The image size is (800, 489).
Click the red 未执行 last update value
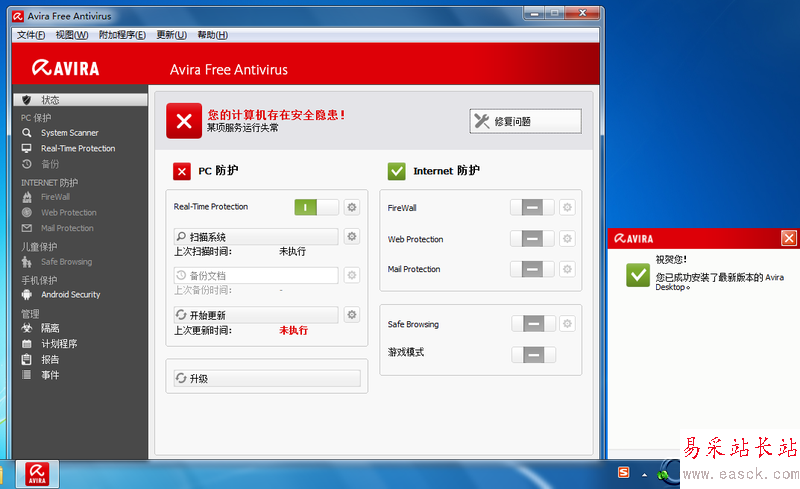tap(293, 330)
